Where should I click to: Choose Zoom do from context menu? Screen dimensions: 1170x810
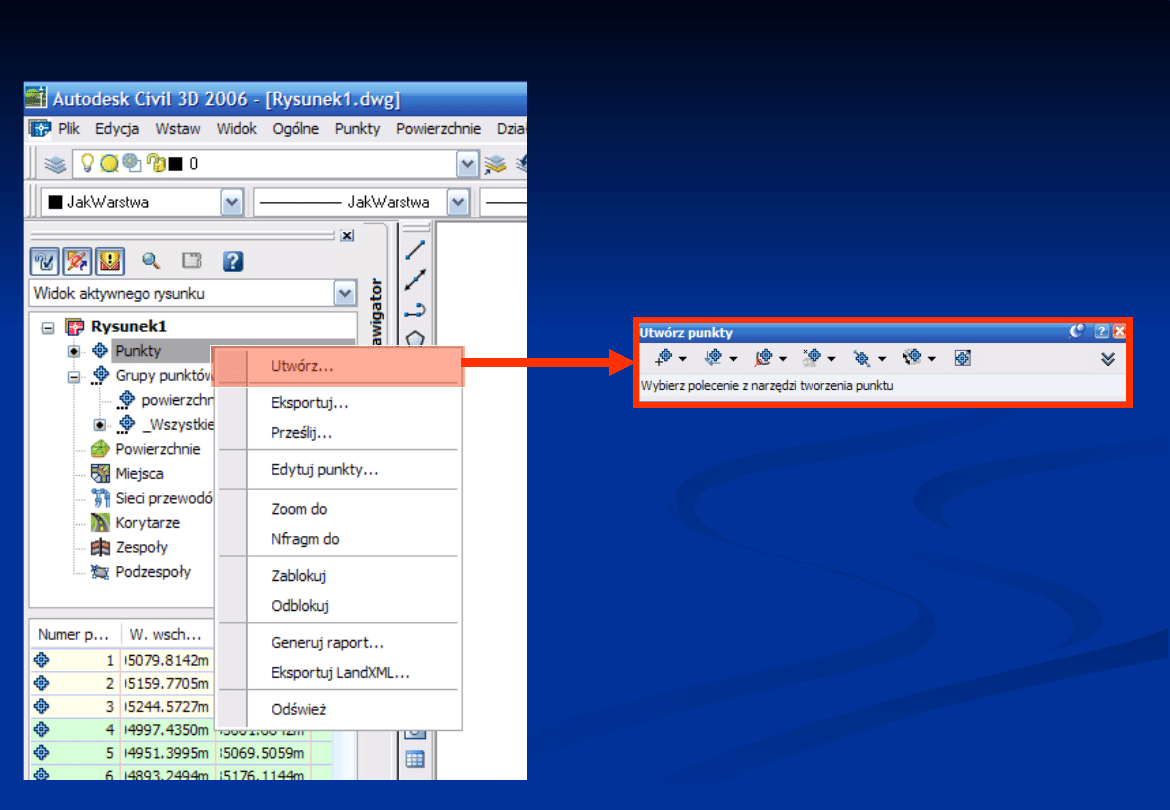pyautogui.click(x=340, y=509)
